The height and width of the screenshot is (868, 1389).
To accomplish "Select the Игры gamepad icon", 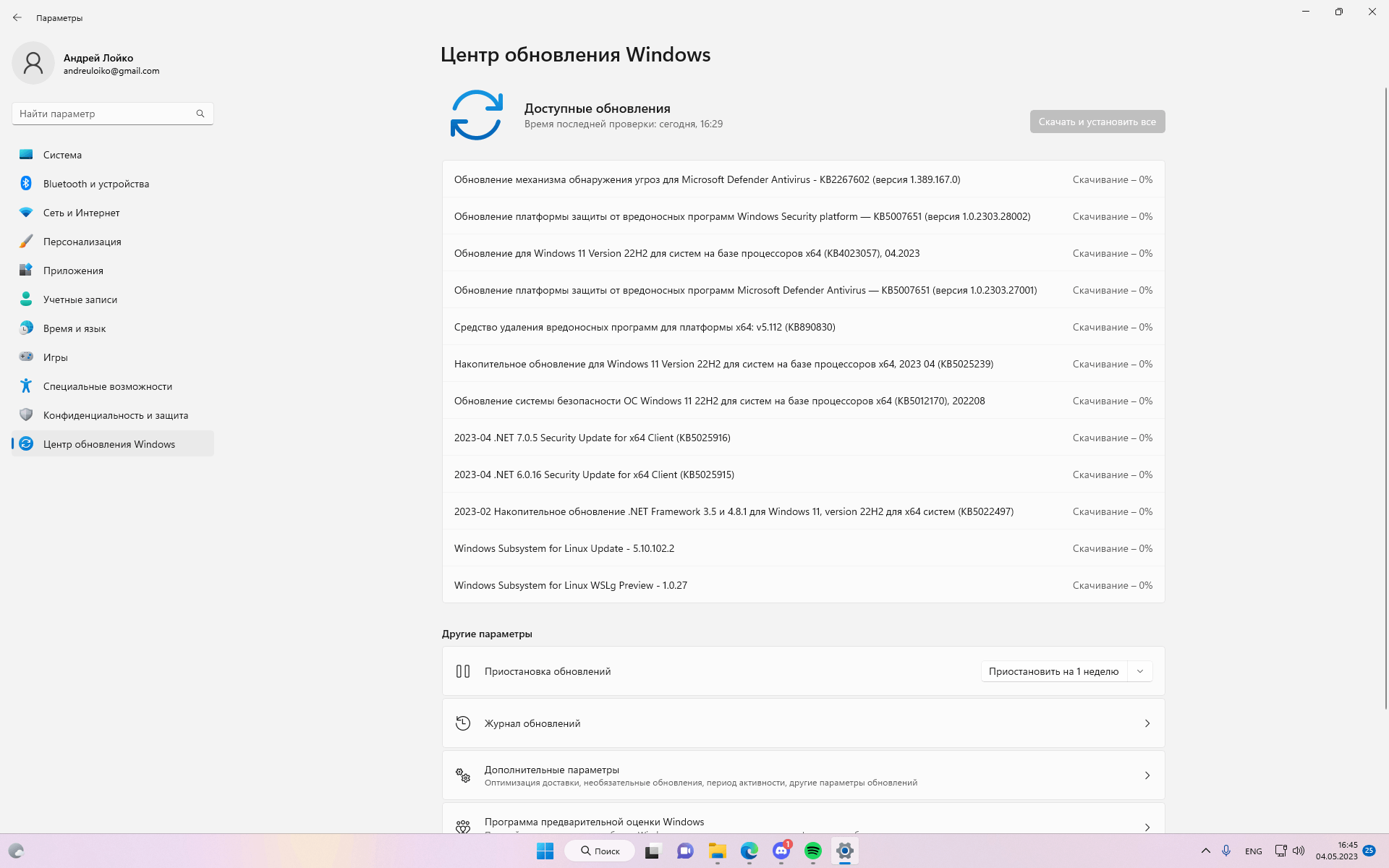I will 26,357.
